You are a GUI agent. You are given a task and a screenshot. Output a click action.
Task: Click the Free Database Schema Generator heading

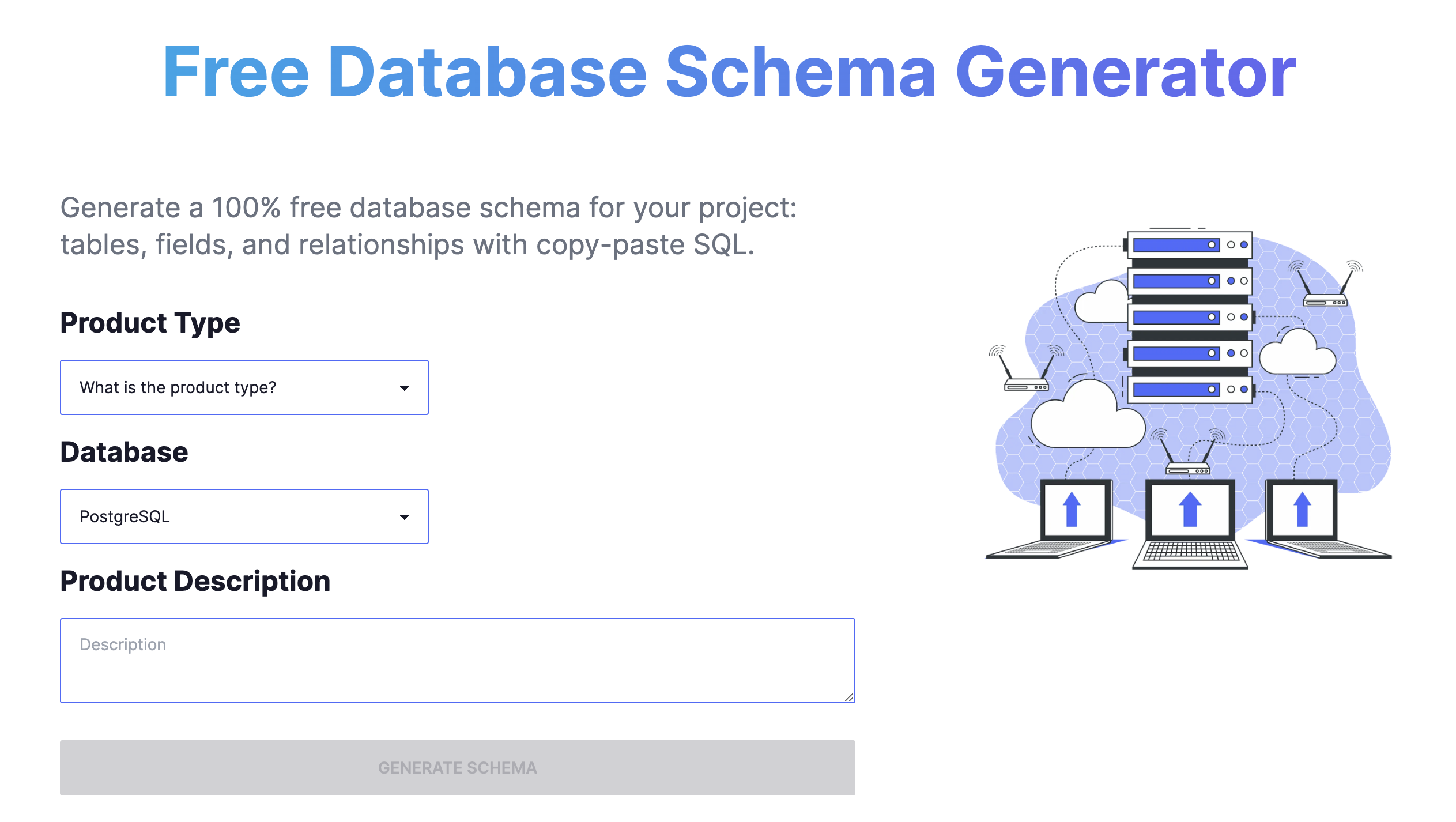click(727, 71)
